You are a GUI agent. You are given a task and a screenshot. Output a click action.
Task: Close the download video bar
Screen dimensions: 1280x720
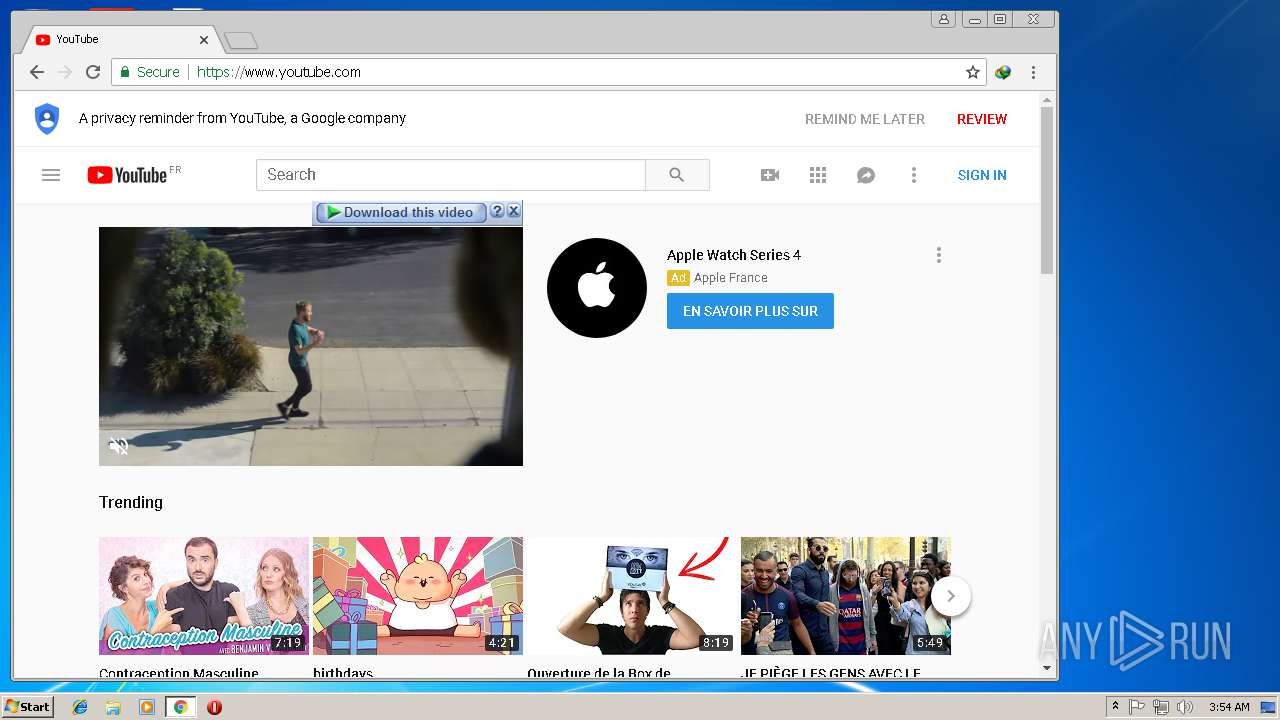click(513, 211)
